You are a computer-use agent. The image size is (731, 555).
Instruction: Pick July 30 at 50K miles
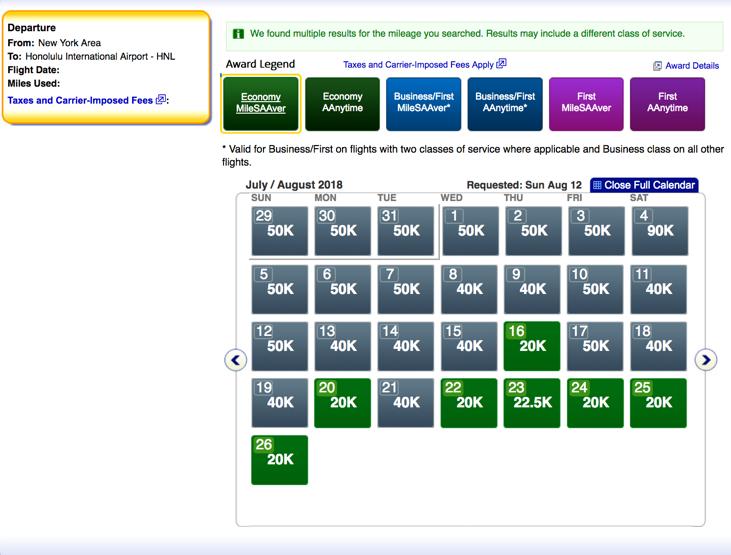pos(343,231)
